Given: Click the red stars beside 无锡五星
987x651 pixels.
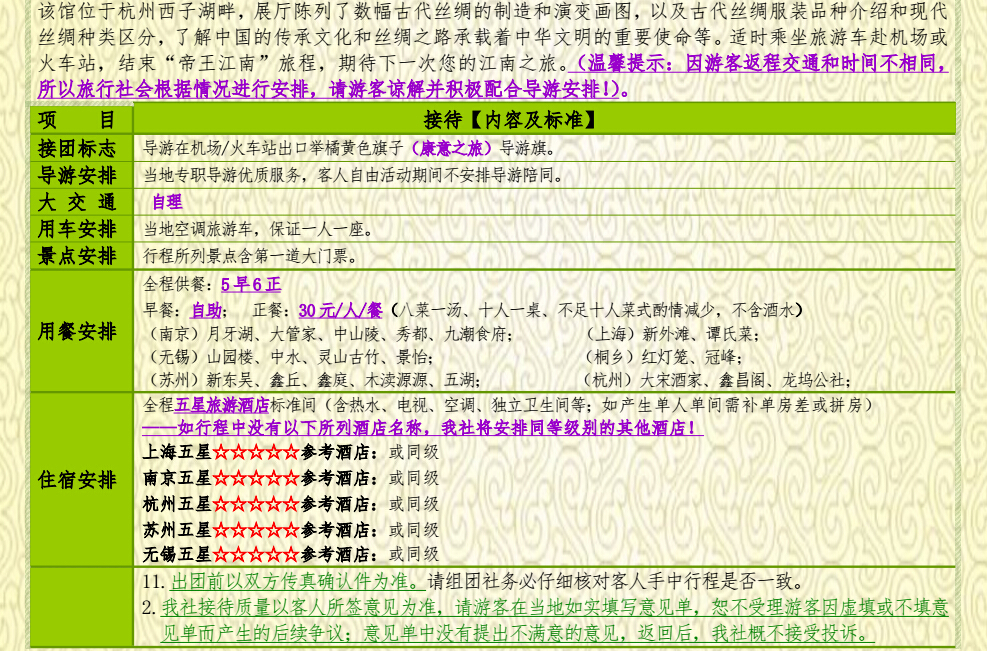Looking at the screenshot, I should pyautogui.click(x=255, y=554).
